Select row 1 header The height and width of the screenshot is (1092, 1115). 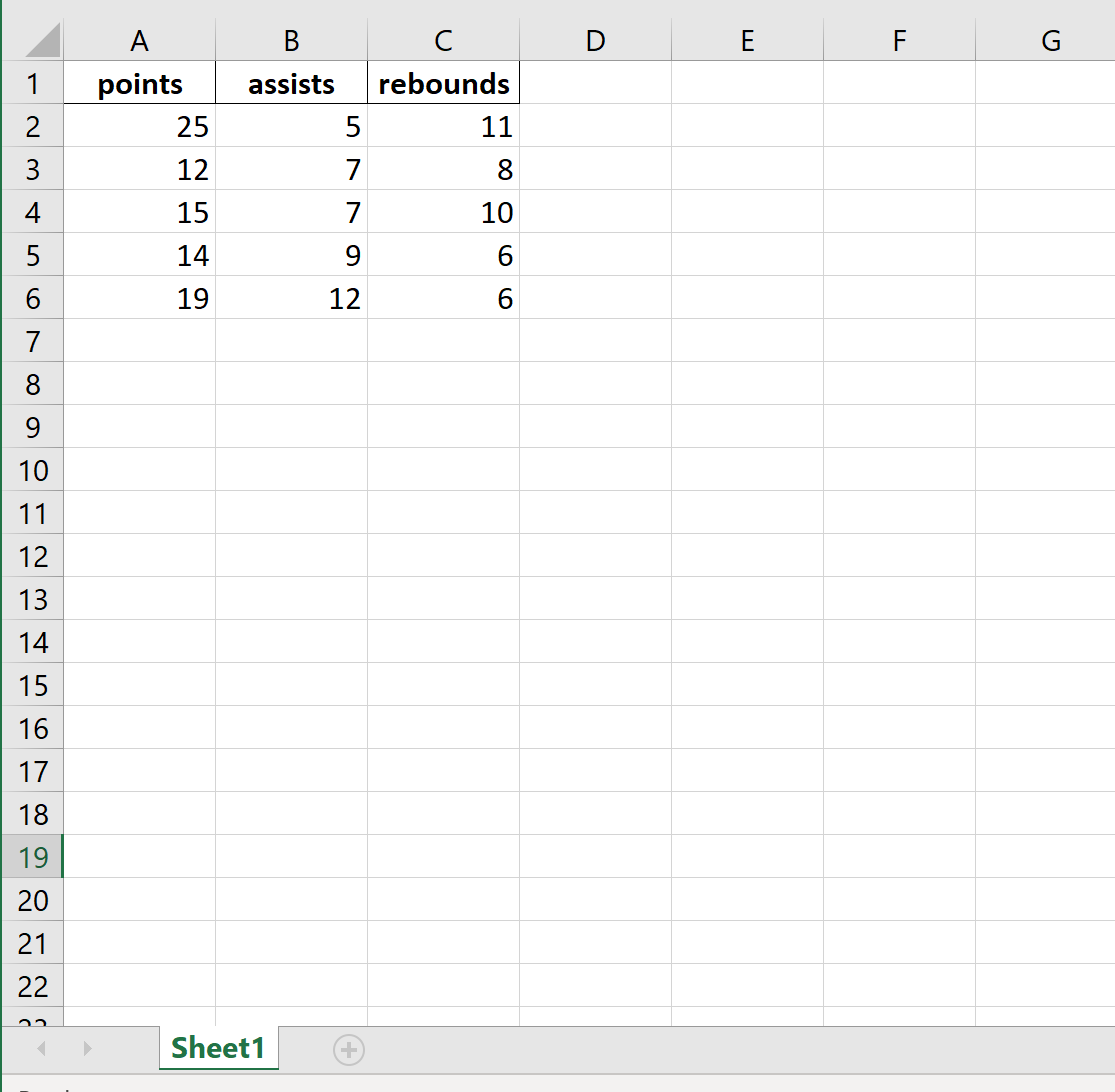tap(33, 83)
